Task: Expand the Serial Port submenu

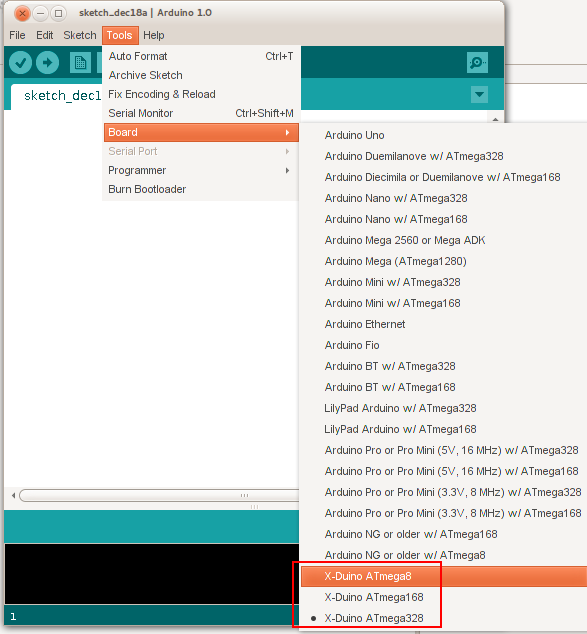Action: pos(201,151)
